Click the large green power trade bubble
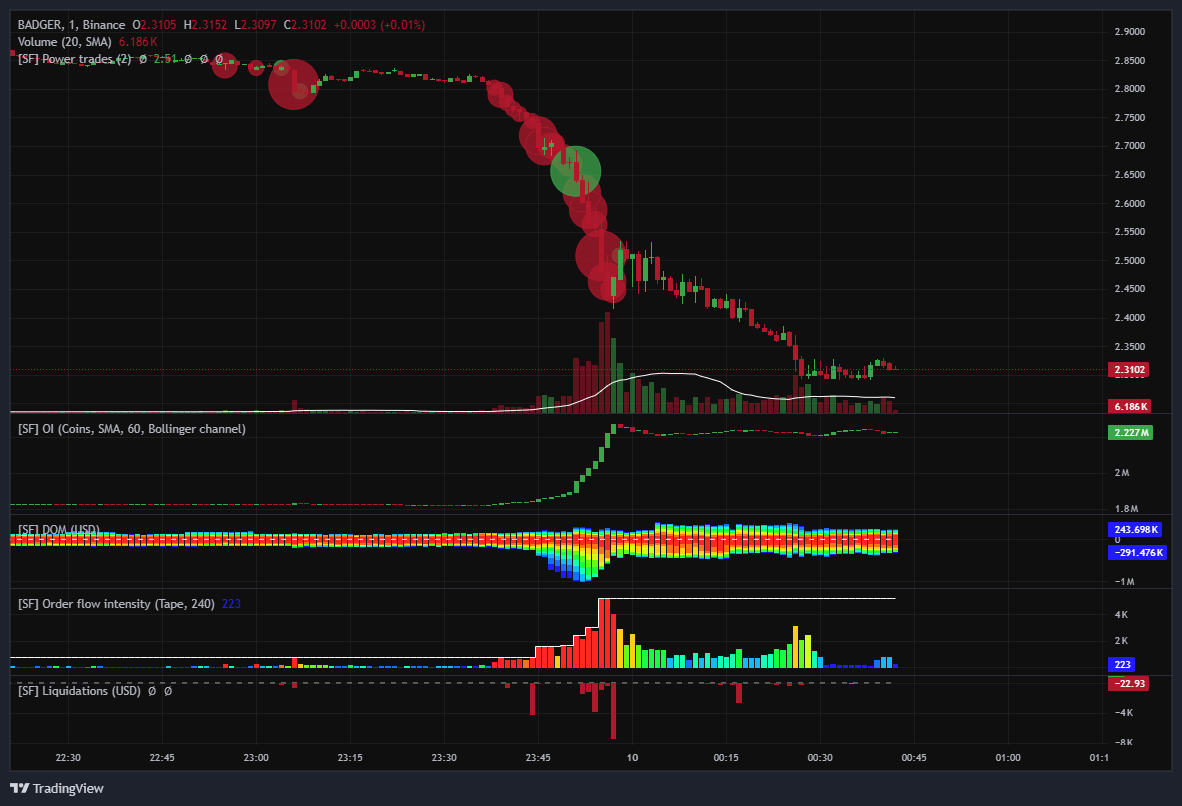 (575, 171)
